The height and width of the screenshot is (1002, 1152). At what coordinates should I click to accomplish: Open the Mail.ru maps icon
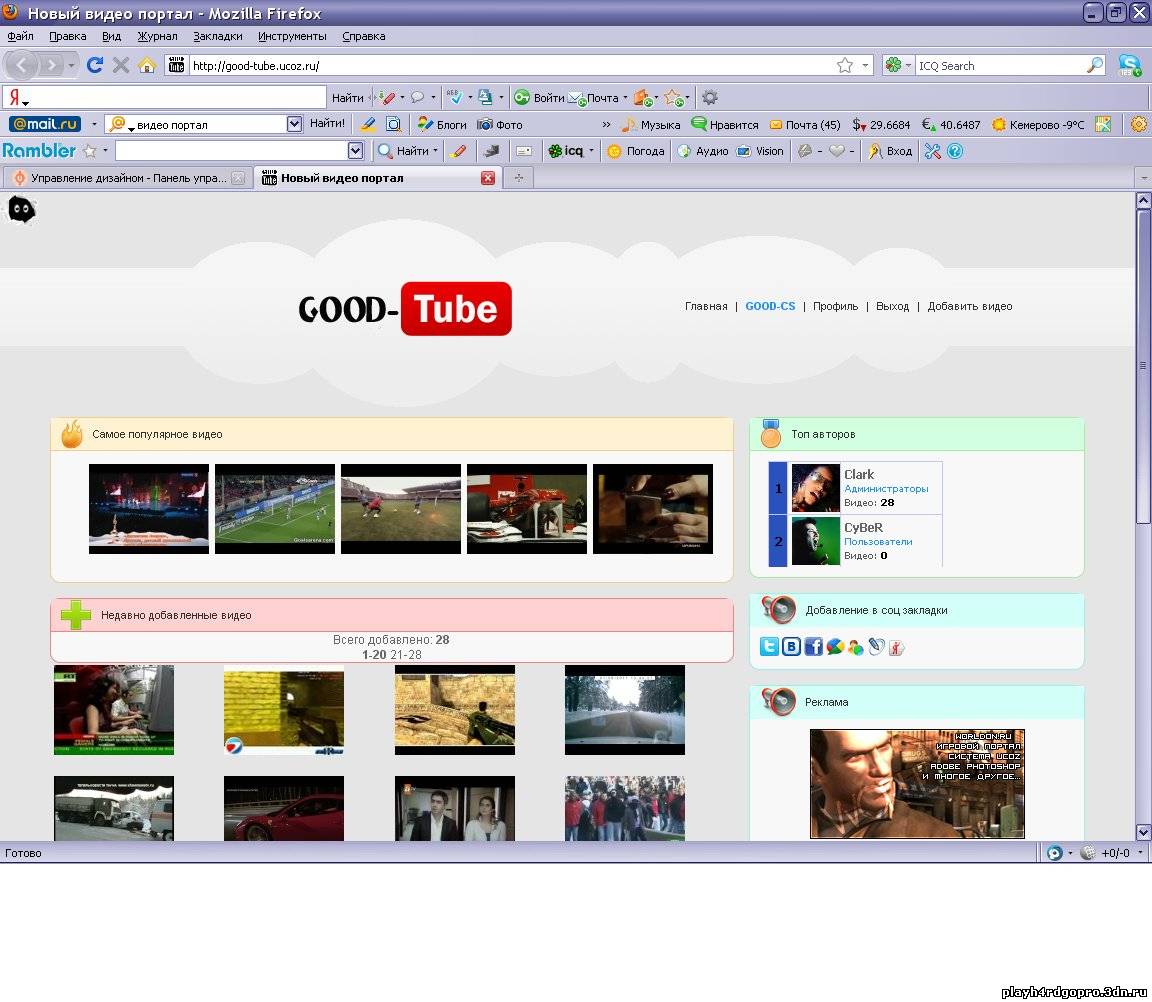click(x=1103, y=124)
